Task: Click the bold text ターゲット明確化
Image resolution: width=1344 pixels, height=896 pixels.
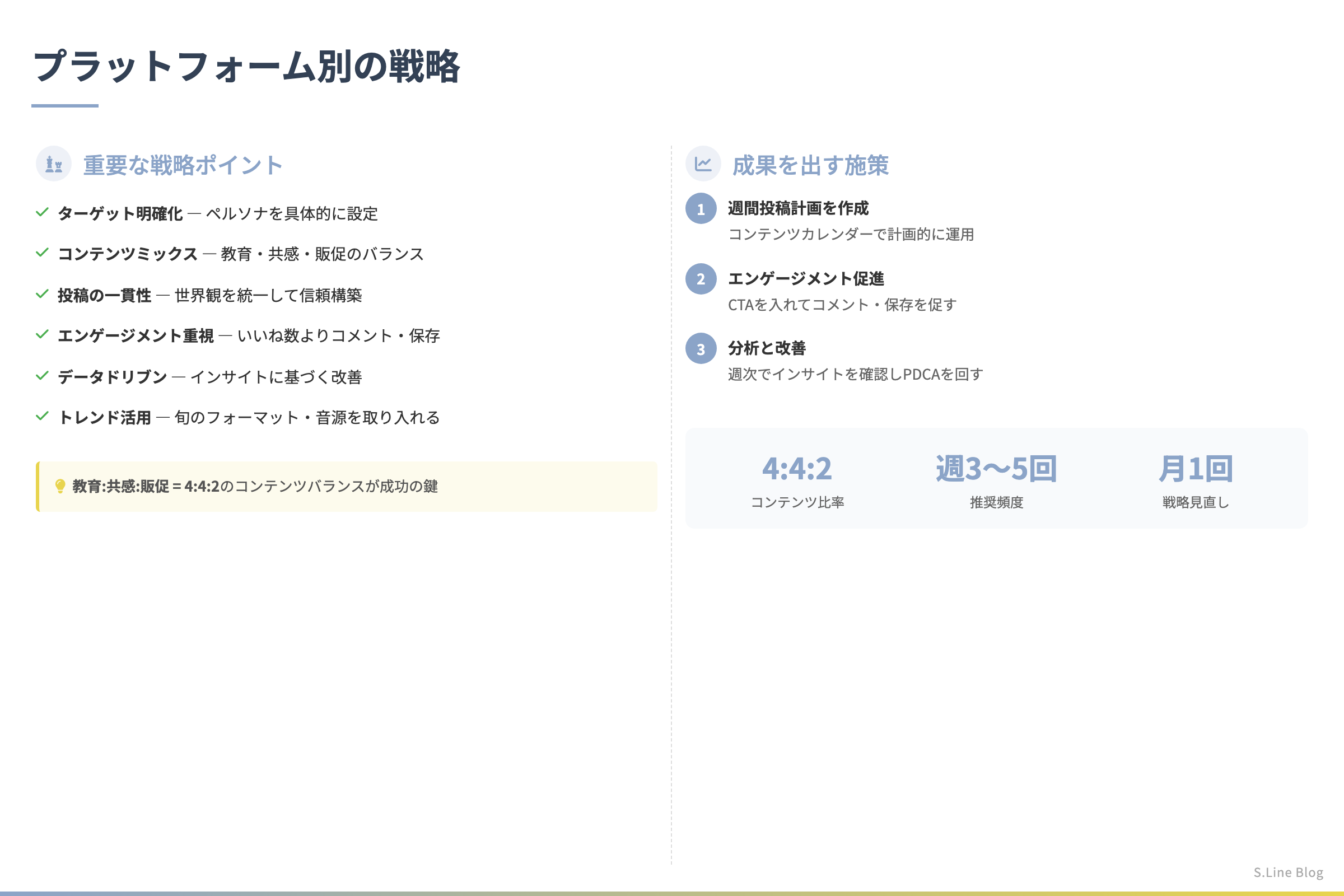Action: click(120, 214)
